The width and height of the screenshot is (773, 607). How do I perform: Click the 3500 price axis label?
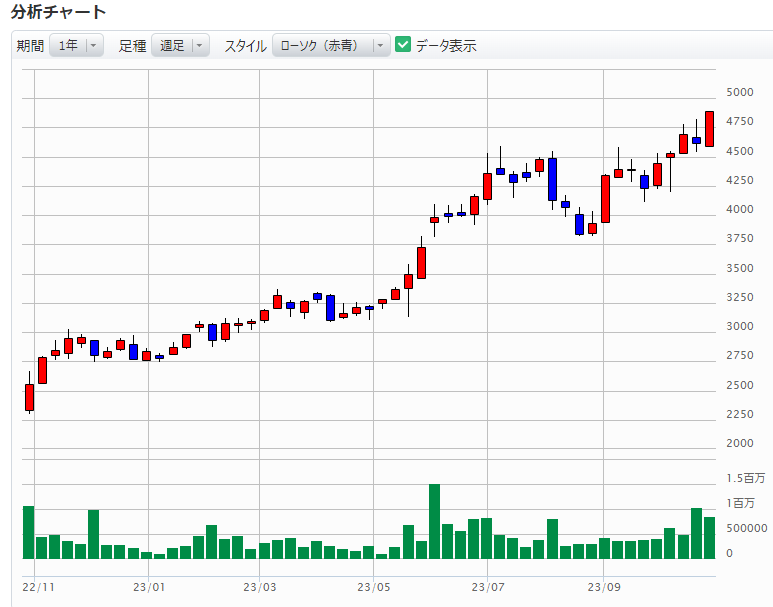[739, 268]
